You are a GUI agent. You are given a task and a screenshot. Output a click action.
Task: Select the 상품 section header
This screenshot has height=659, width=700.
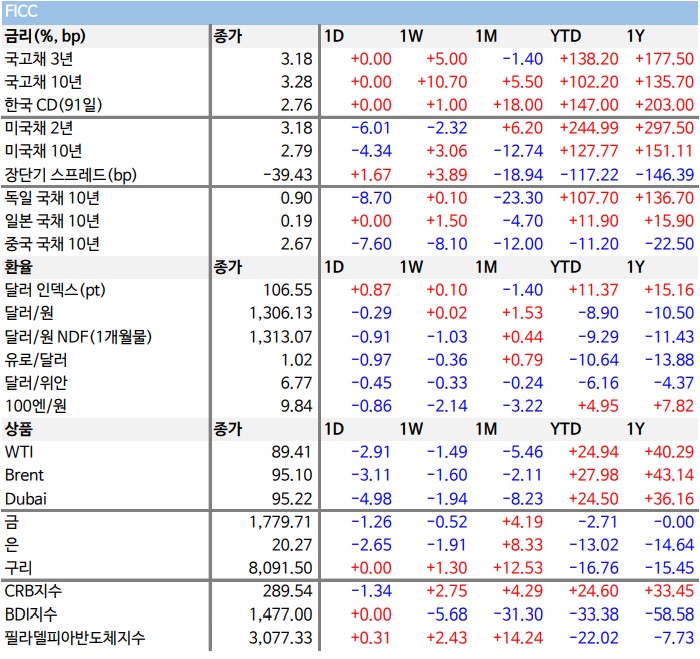point(19,429)
